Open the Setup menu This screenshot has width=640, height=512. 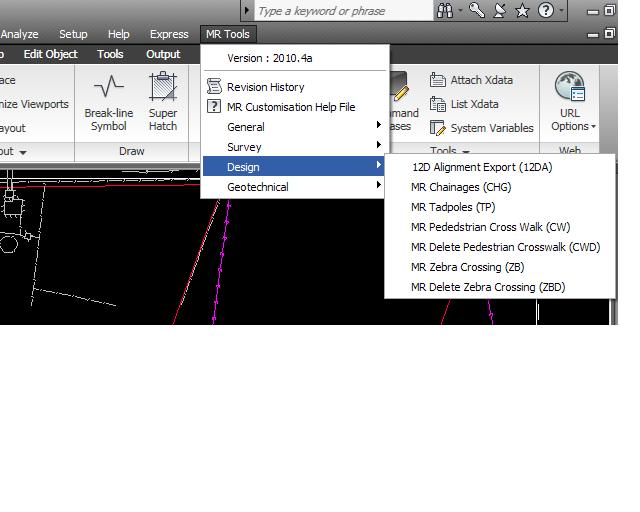coord(73,34)
